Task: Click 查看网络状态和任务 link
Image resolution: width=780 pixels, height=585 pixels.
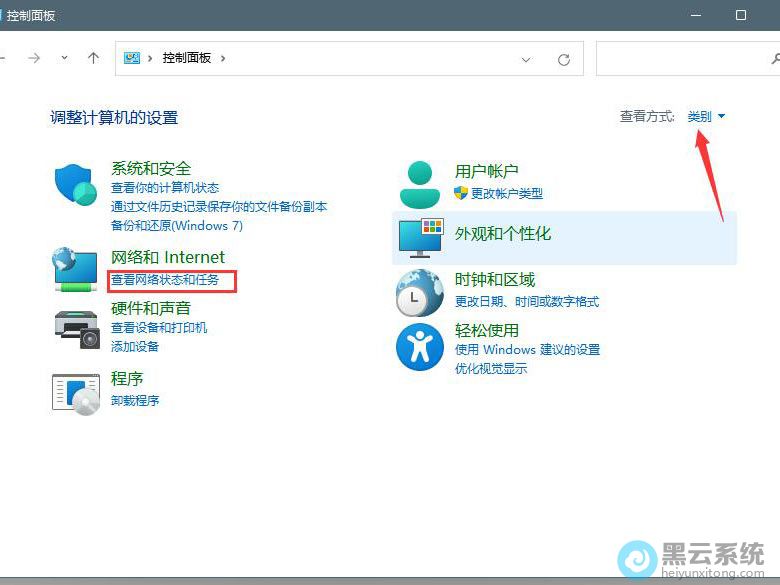Action: pyautogui.click(x=165, y=280)
